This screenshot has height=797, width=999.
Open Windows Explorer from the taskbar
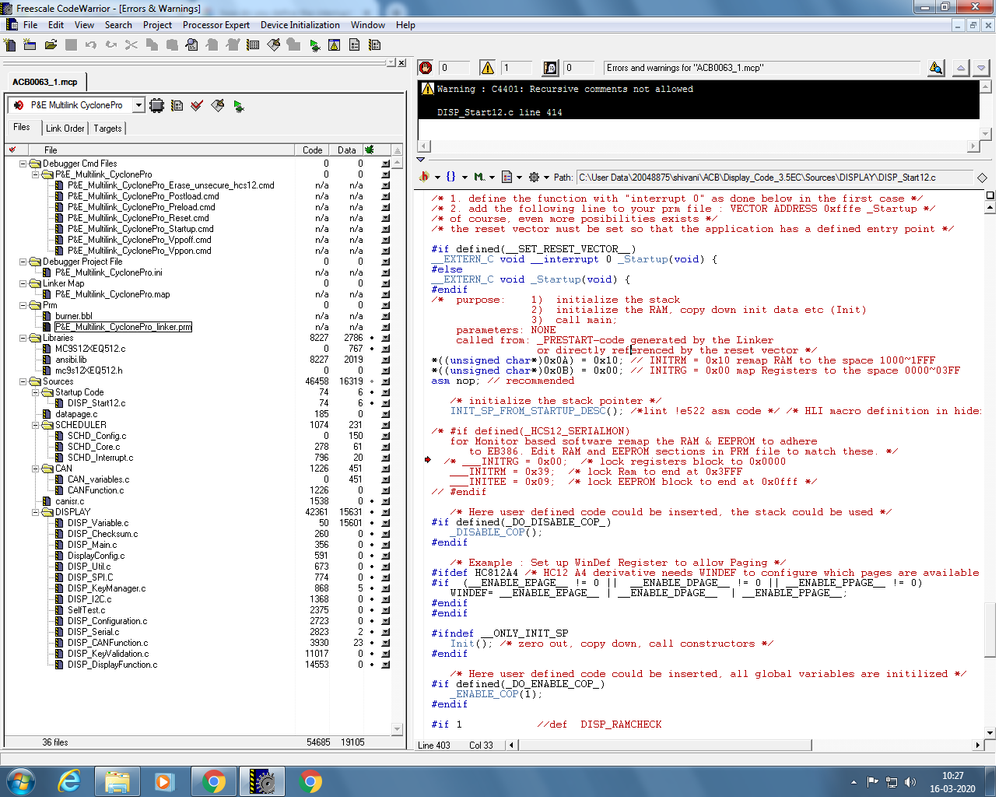tap(117, 781)
